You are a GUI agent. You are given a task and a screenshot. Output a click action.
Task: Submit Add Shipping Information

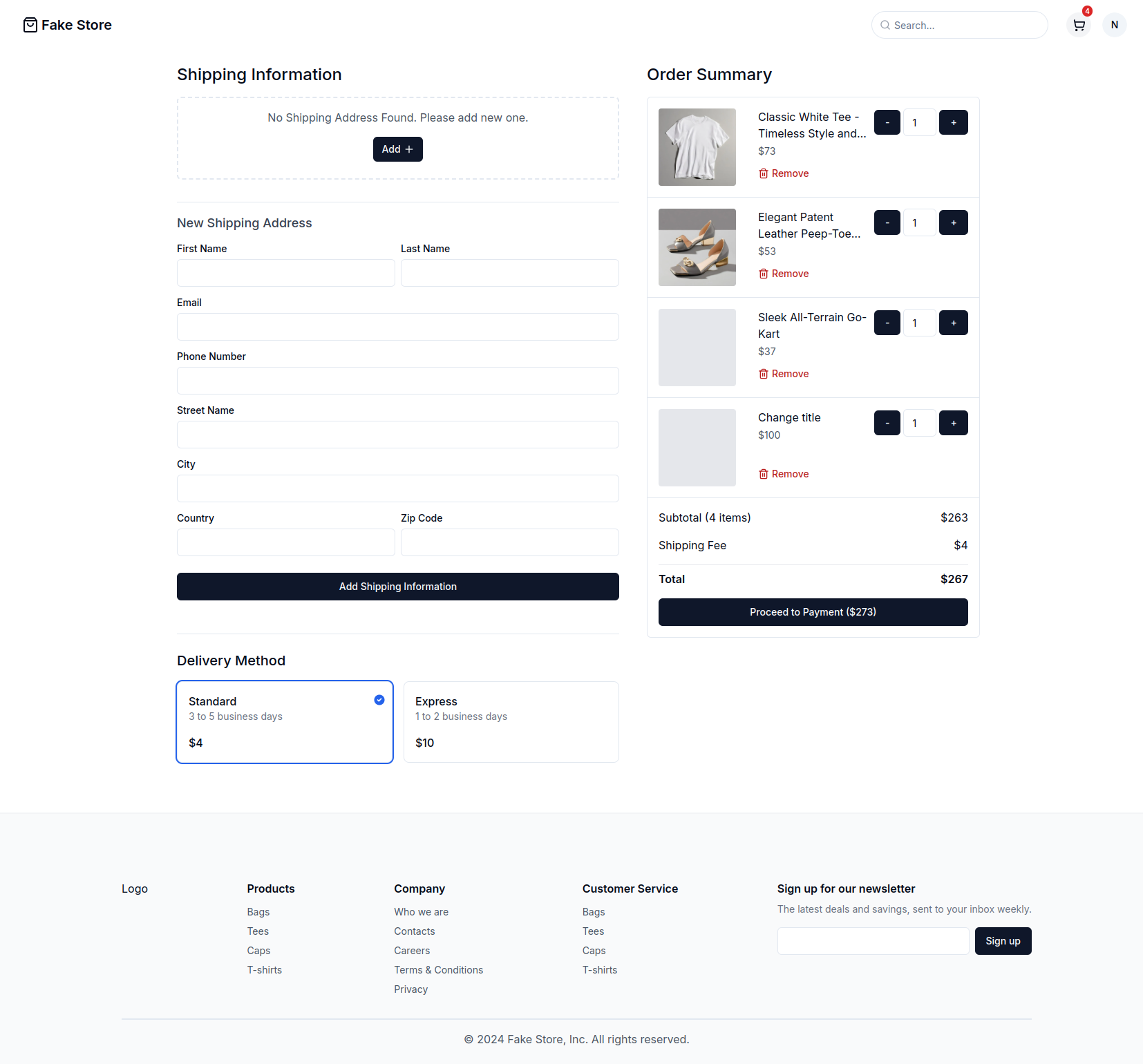[397, 587]
